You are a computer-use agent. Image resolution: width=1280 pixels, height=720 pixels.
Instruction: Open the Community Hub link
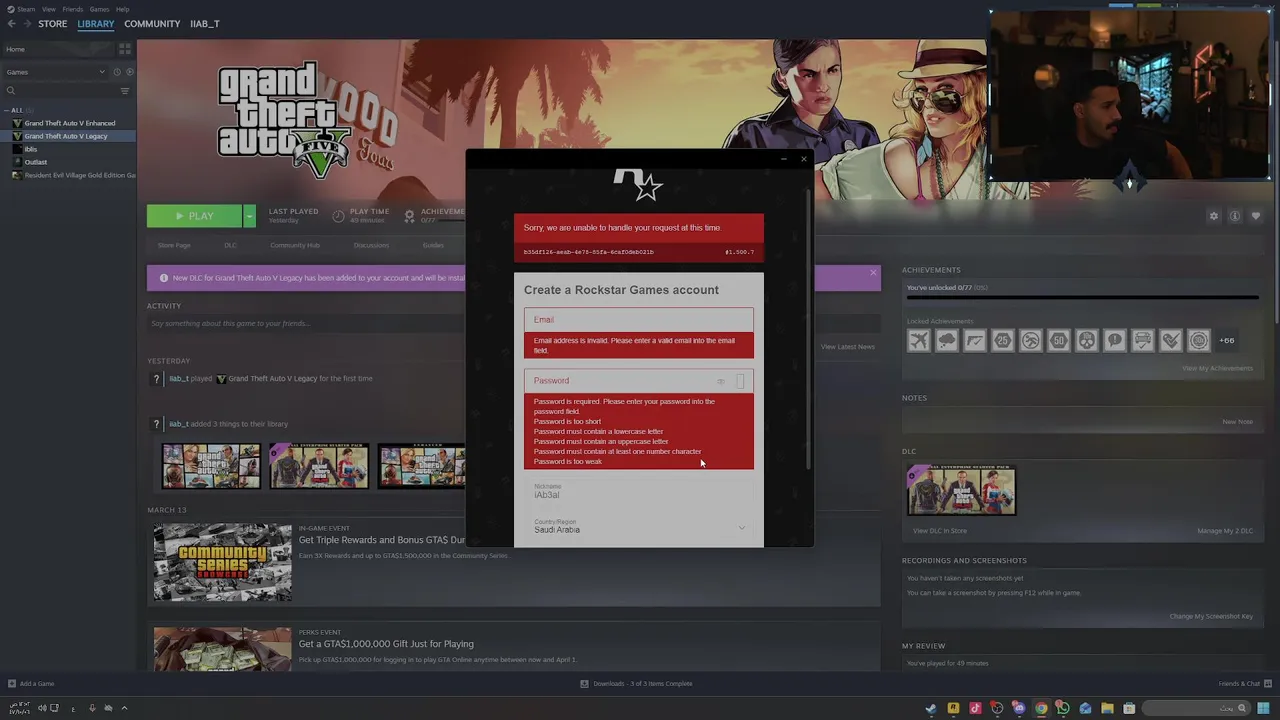click(295, 245)
